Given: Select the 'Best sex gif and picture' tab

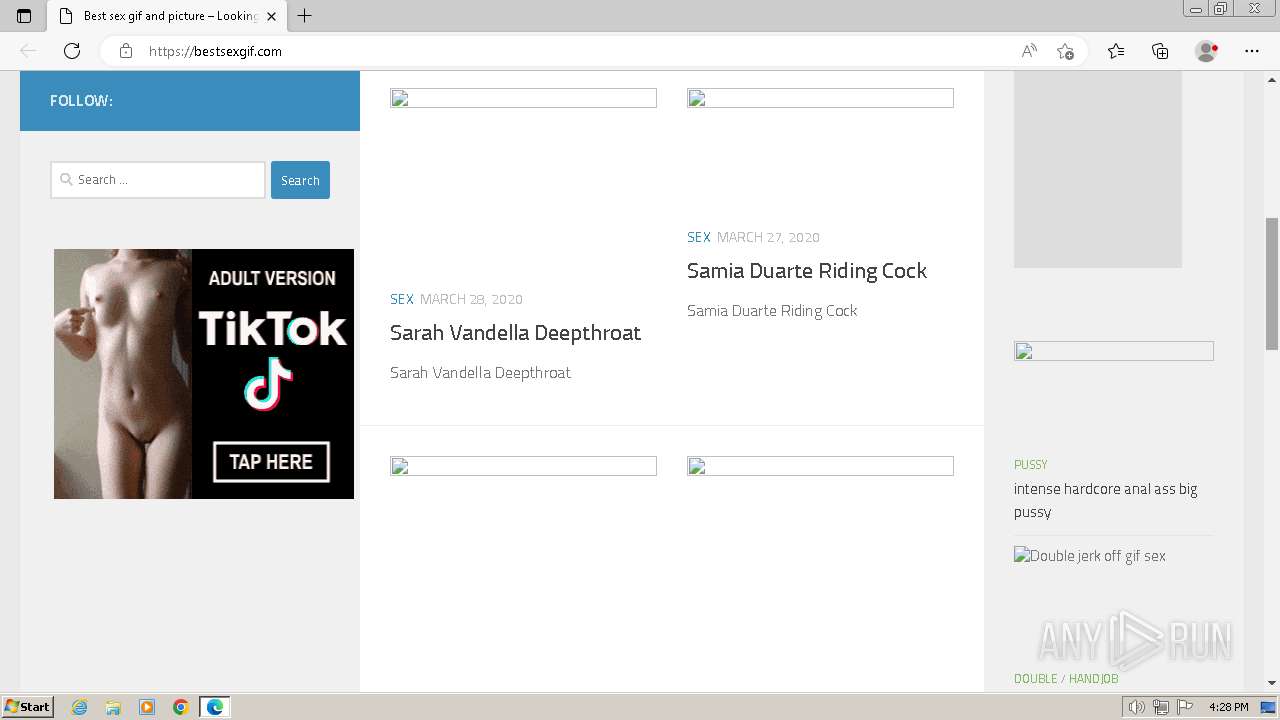Looking at the screenshot, I should coord(168,16).
